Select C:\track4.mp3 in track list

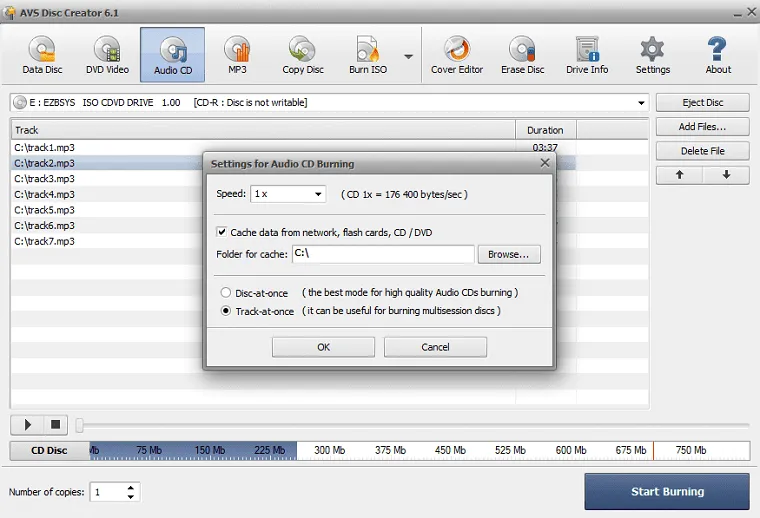45,194
